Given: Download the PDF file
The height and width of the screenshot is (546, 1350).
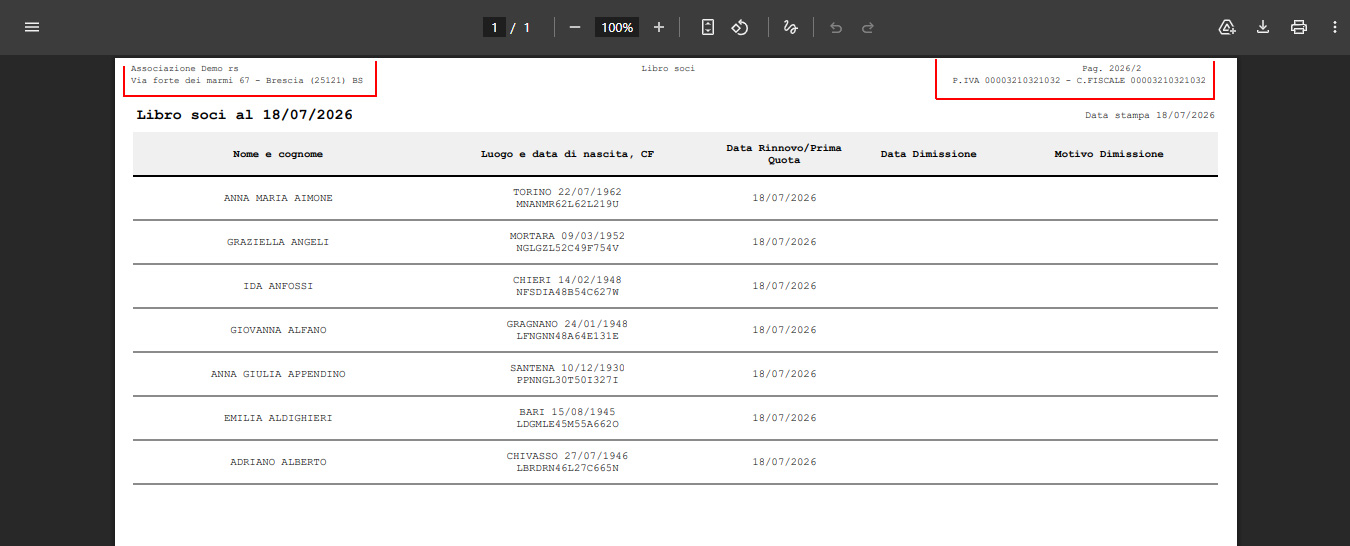Looking at the screenshot, I should [x=1263, y=27].
